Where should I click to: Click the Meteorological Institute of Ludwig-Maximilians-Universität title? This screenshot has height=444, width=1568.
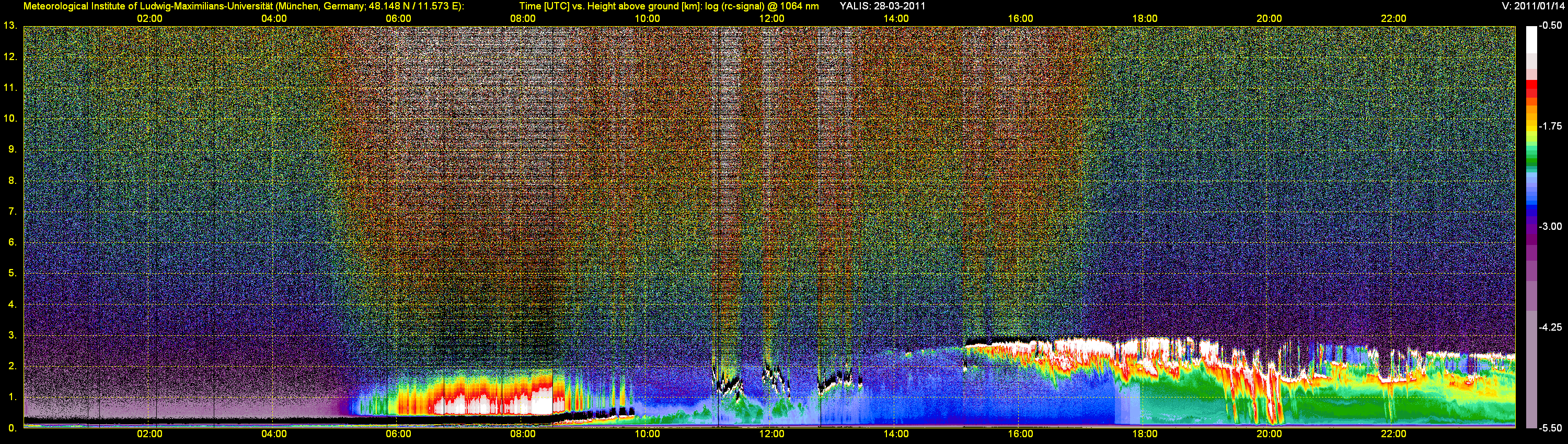(x=244, y=6)
